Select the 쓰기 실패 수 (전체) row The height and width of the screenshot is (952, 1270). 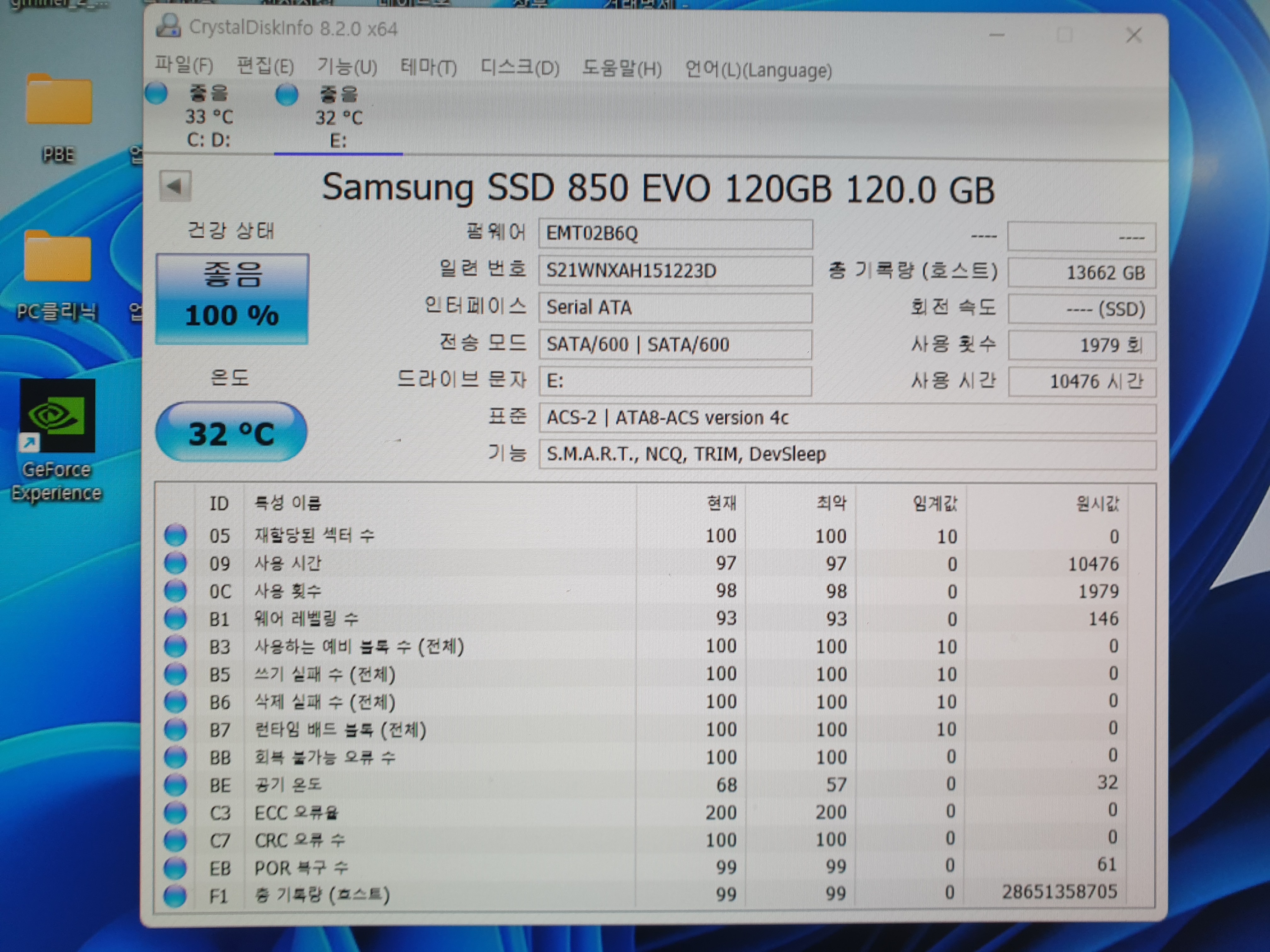click(x=655, y=674)
